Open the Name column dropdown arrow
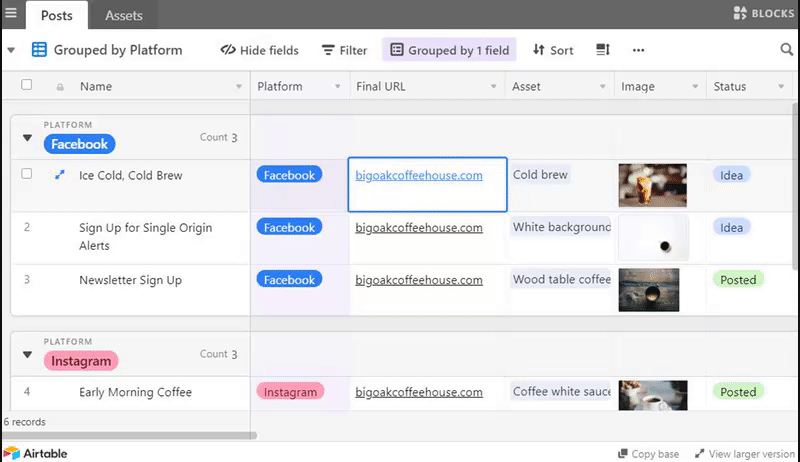 click(239, 87)
